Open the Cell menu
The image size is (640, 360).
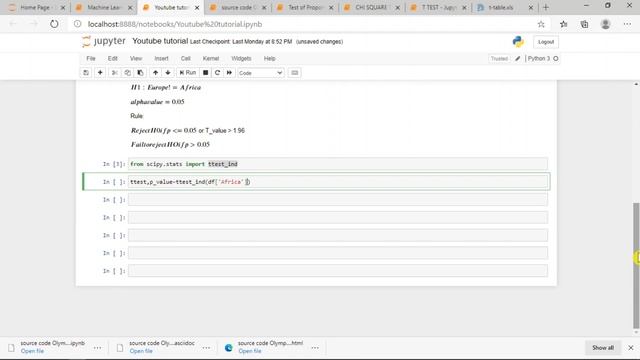coord(186,58)
